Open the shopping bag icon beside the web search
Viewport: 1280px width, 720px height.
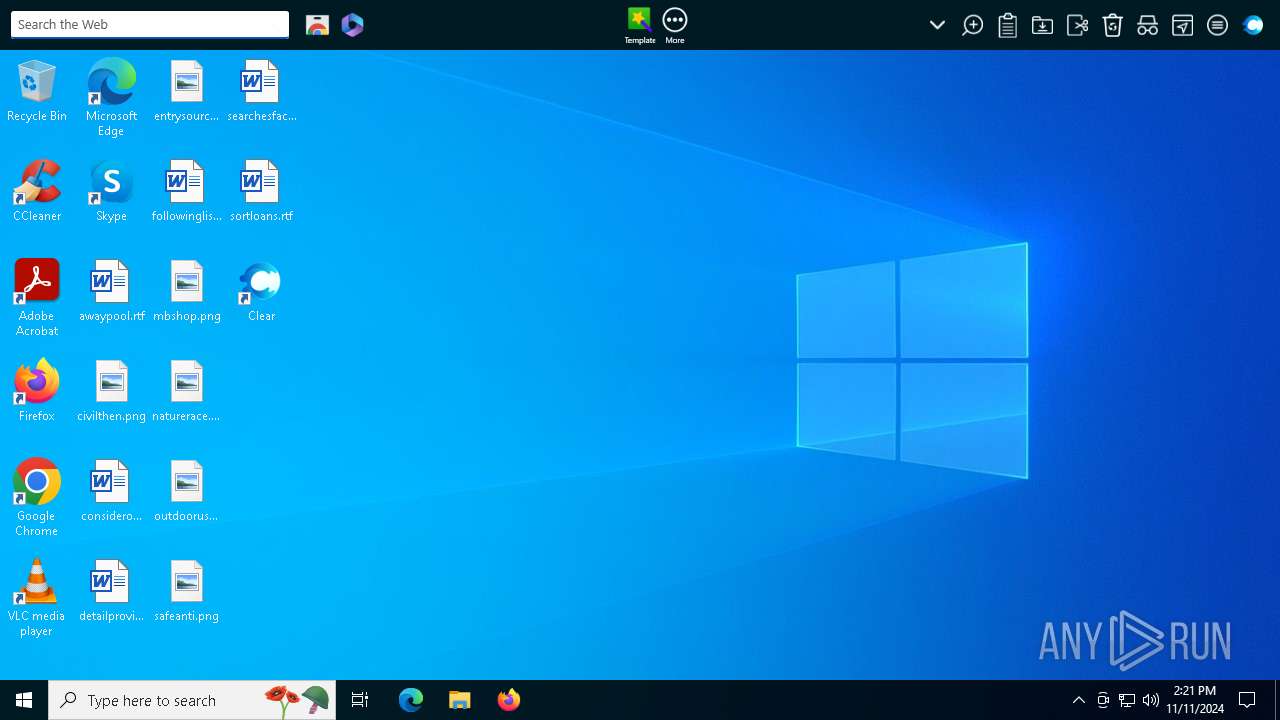[x=317, y=25]
